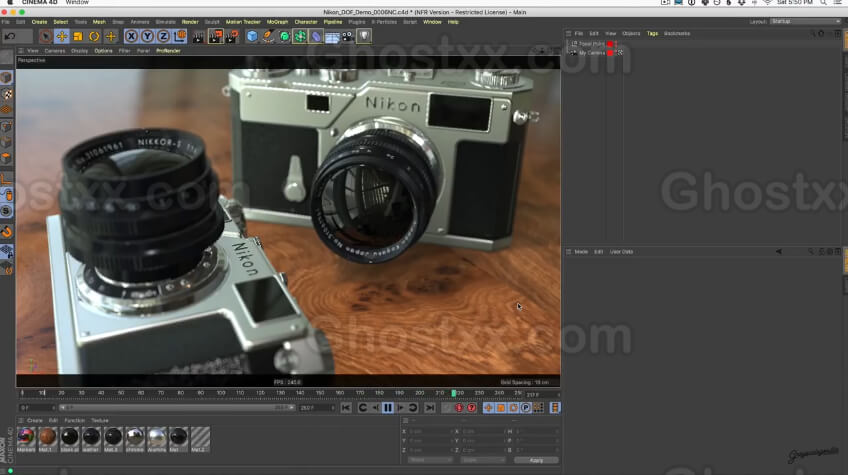Lock the Y axis
Viewport: 848px width, 475px height.
click(x=147, y=36)
